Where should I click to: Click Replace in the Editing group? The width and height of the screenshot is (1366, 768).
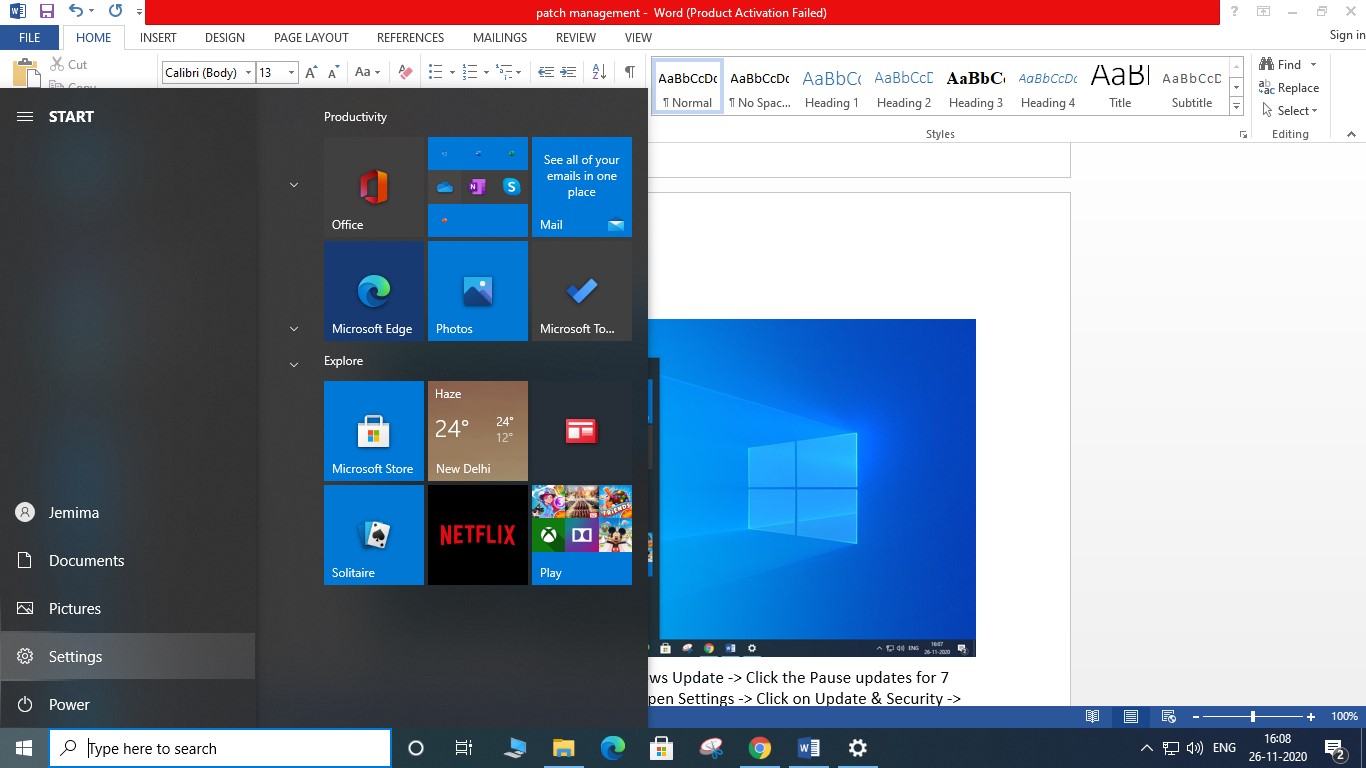tap(1289, 88)
